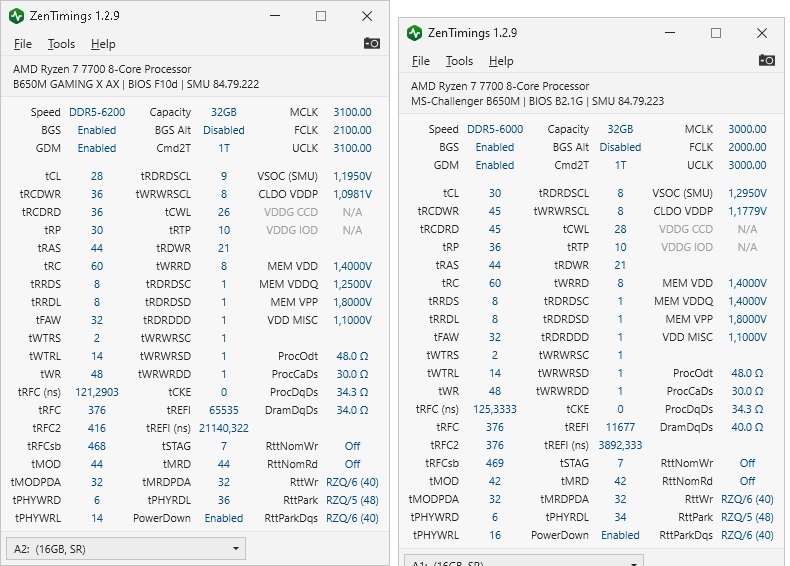Maximize the MS-Challenger ZenTimings window
790x566 pixels.
tap(716, 33)
